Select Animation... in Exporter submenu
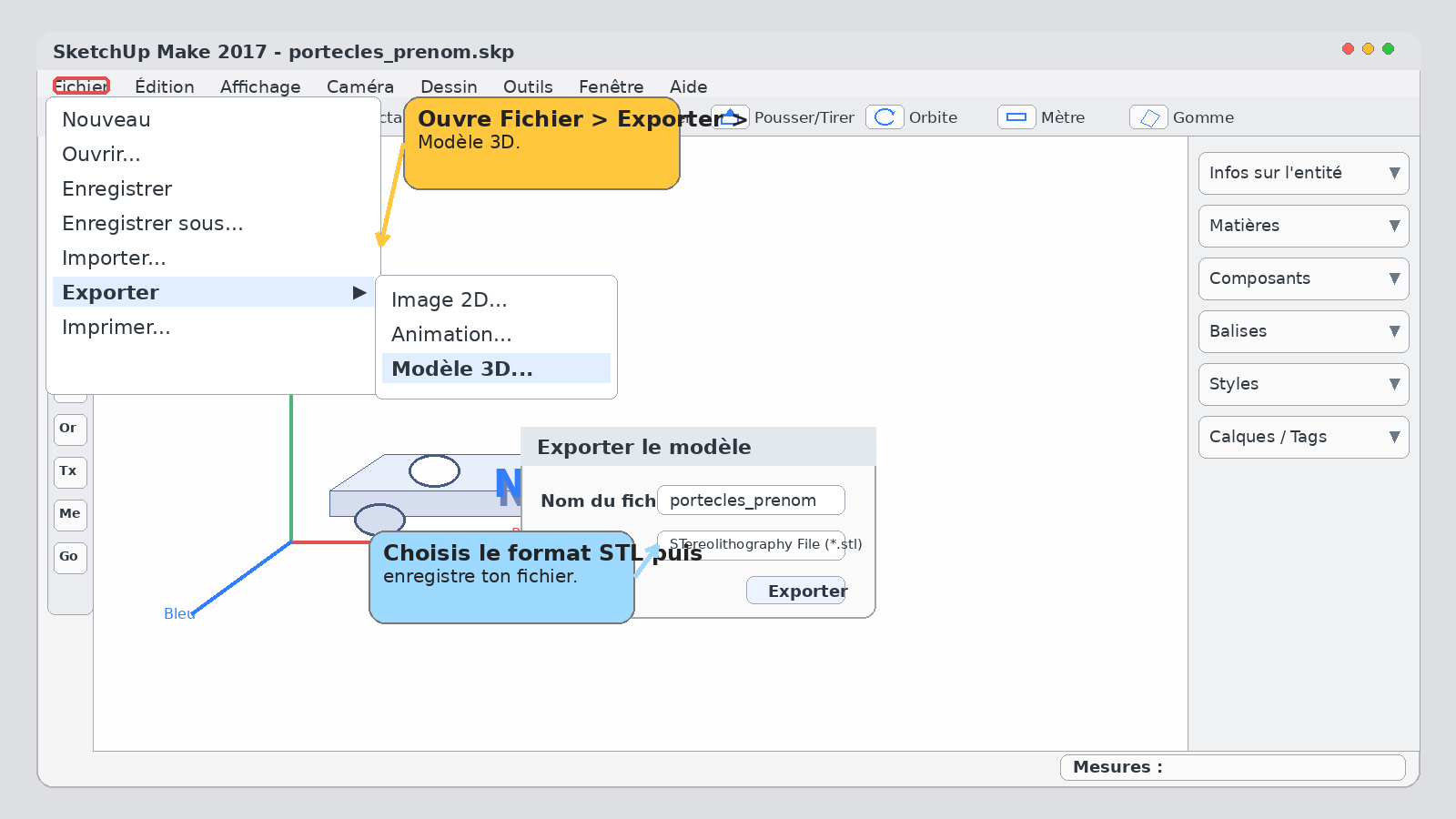 pyautogui.click(x=496, y=334)
